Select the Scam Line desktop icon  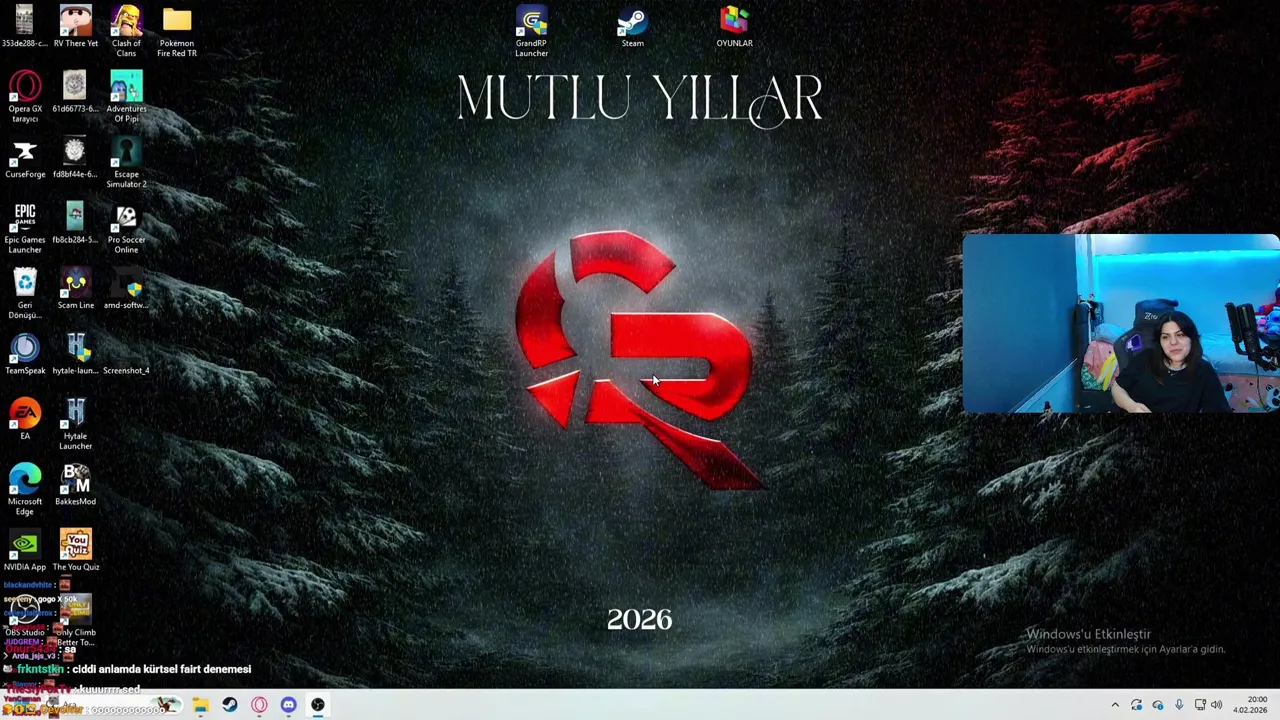point(75,288)
